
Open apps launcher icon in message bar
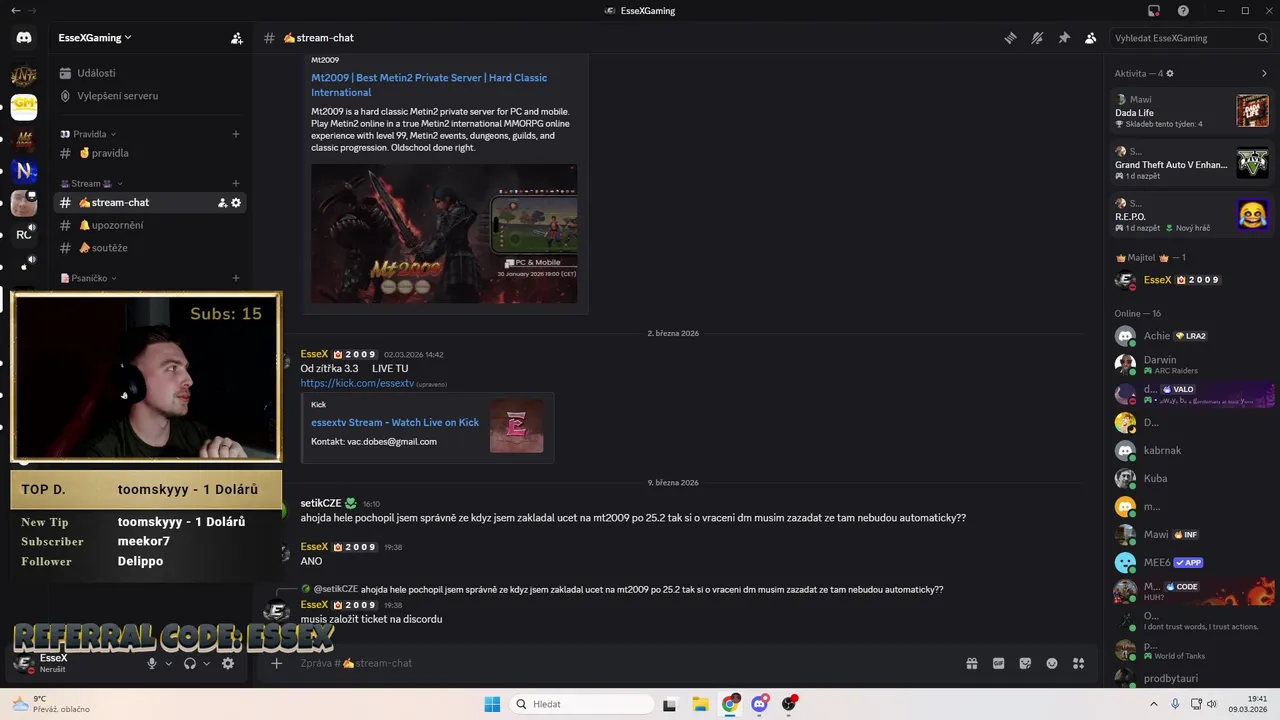click(1078, 663)
